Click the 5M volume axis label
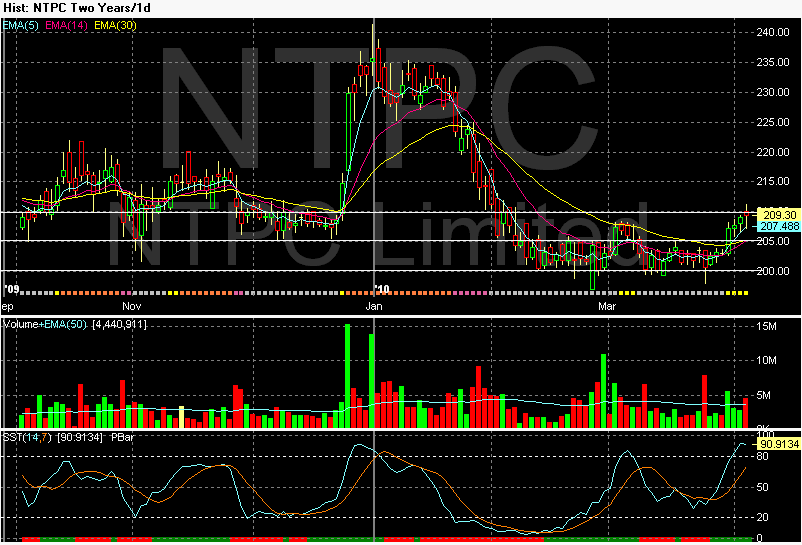Image resolution: width=802 pixels, height=545 pixels. pyautogui.click(x=763, y=396)
